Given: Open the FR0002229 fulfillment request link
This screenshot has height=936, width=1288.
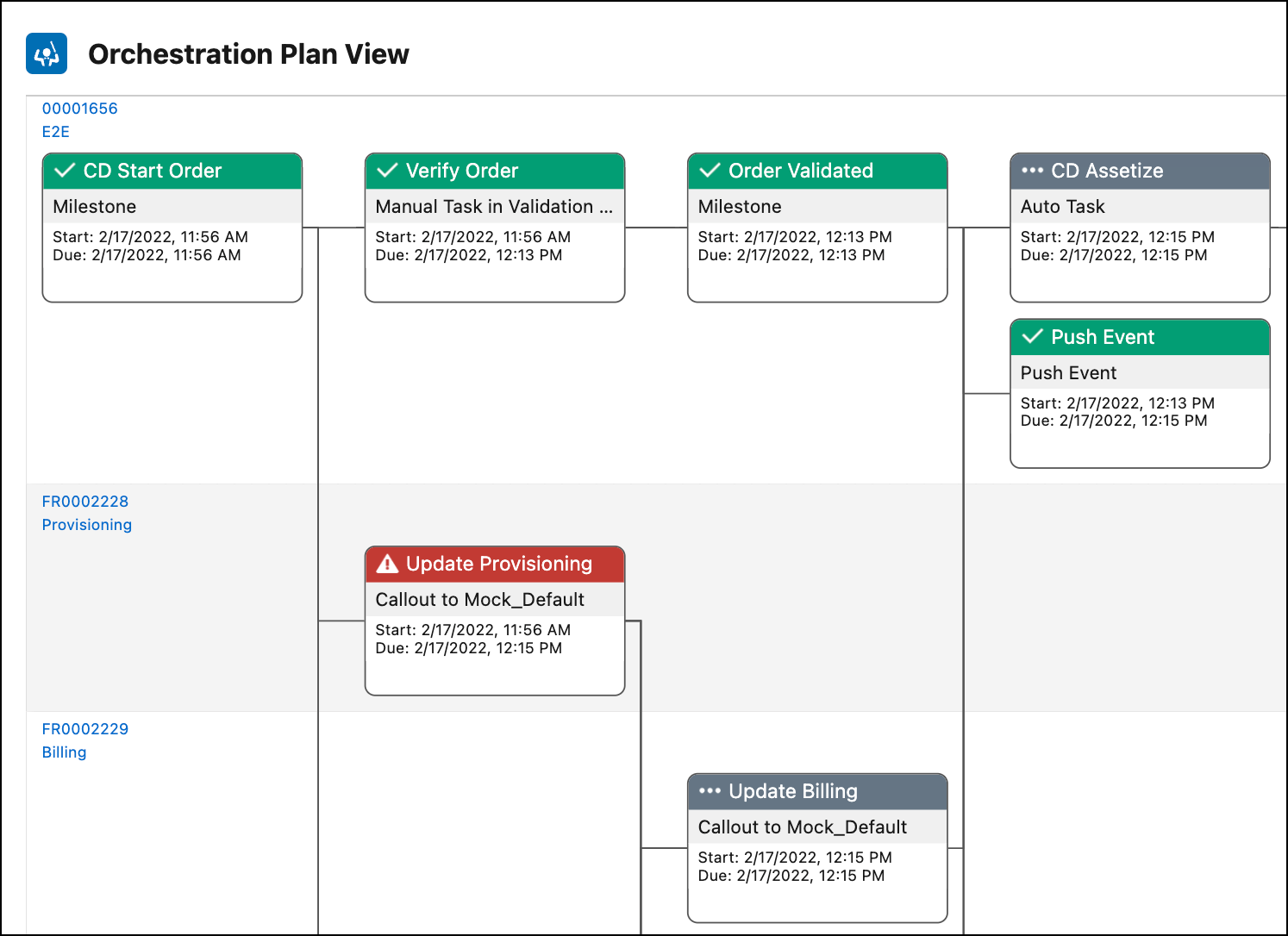Looking at the screenshot, I should pos(85,728).
